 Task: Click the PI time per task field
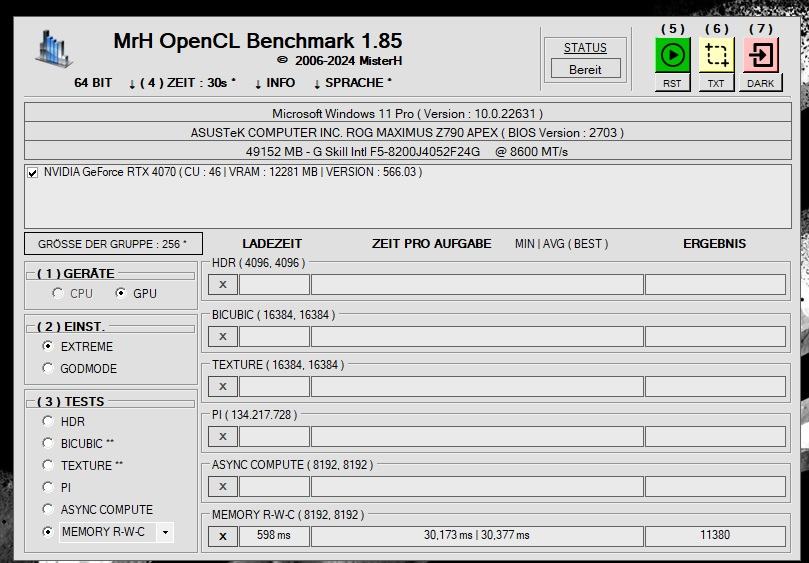(x=477, y=437)
